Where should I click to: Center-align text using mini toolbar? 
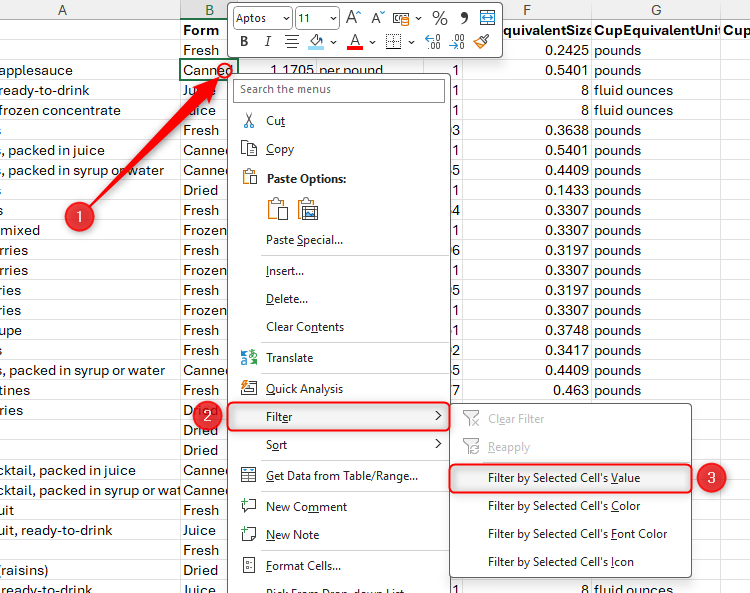pos(292,42)
